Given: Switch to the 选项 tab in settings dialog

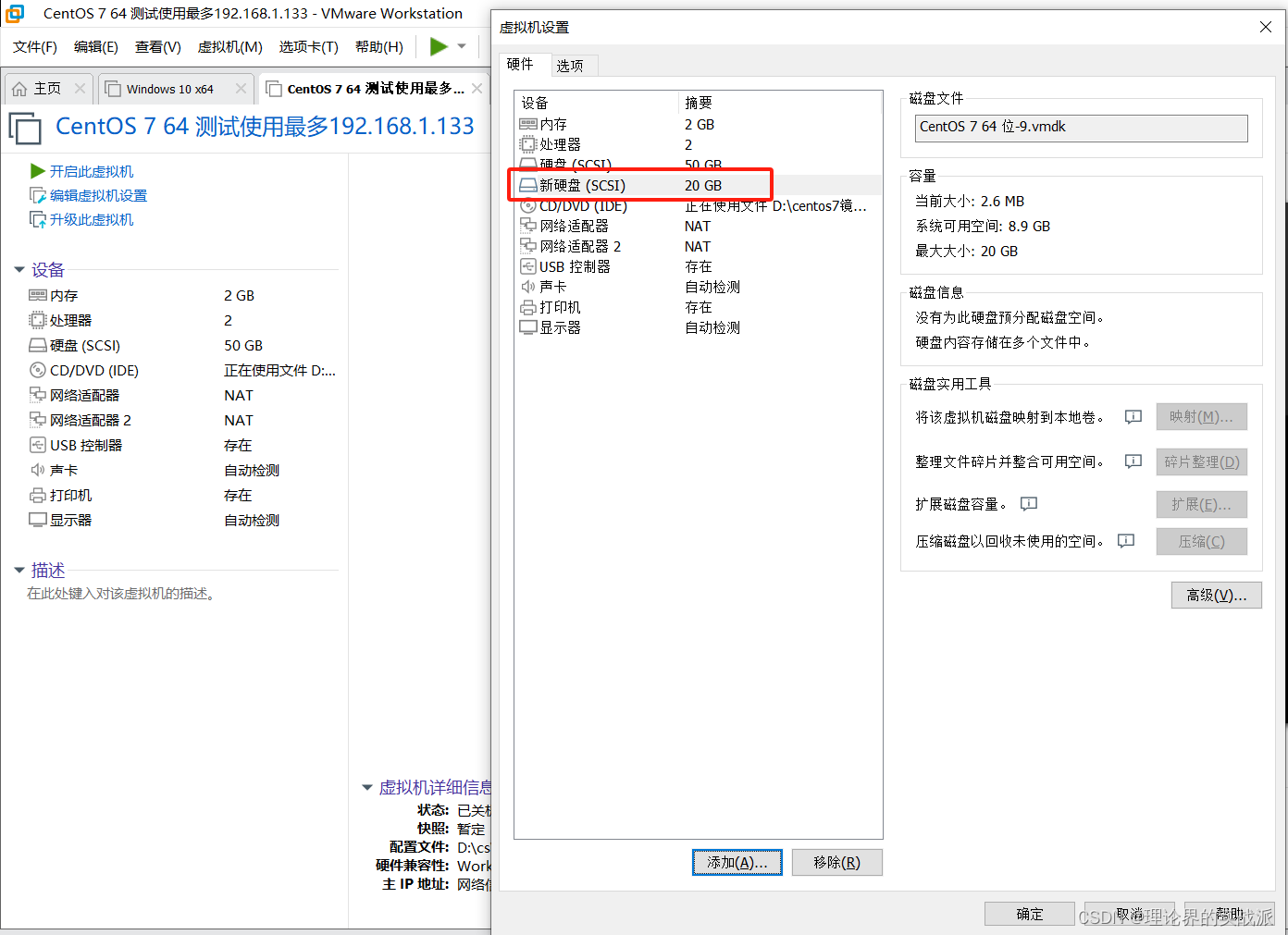Looking at the screenshot, I should coord(570,65).
